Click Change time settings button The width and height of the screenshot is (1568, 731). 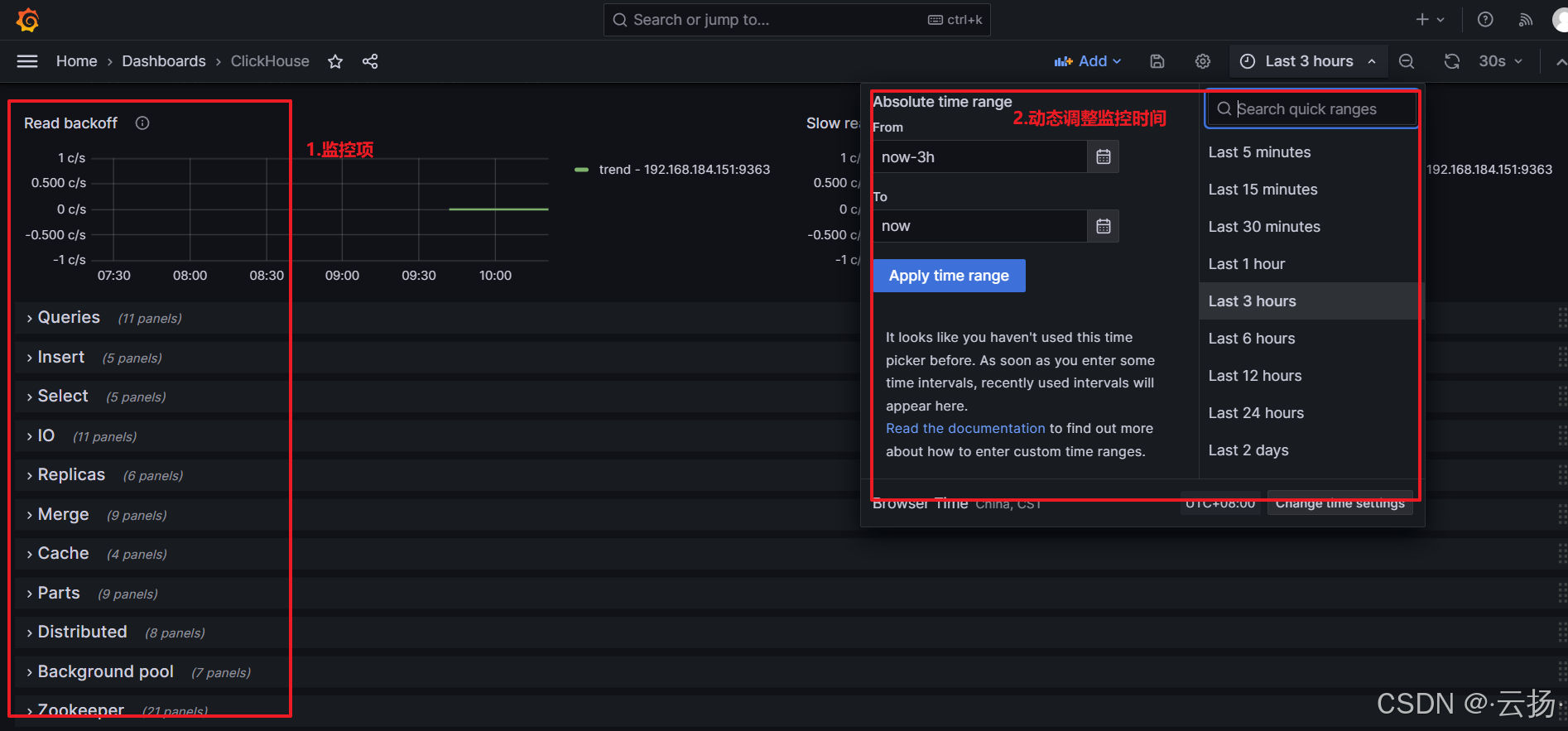tap(1340, 503)
